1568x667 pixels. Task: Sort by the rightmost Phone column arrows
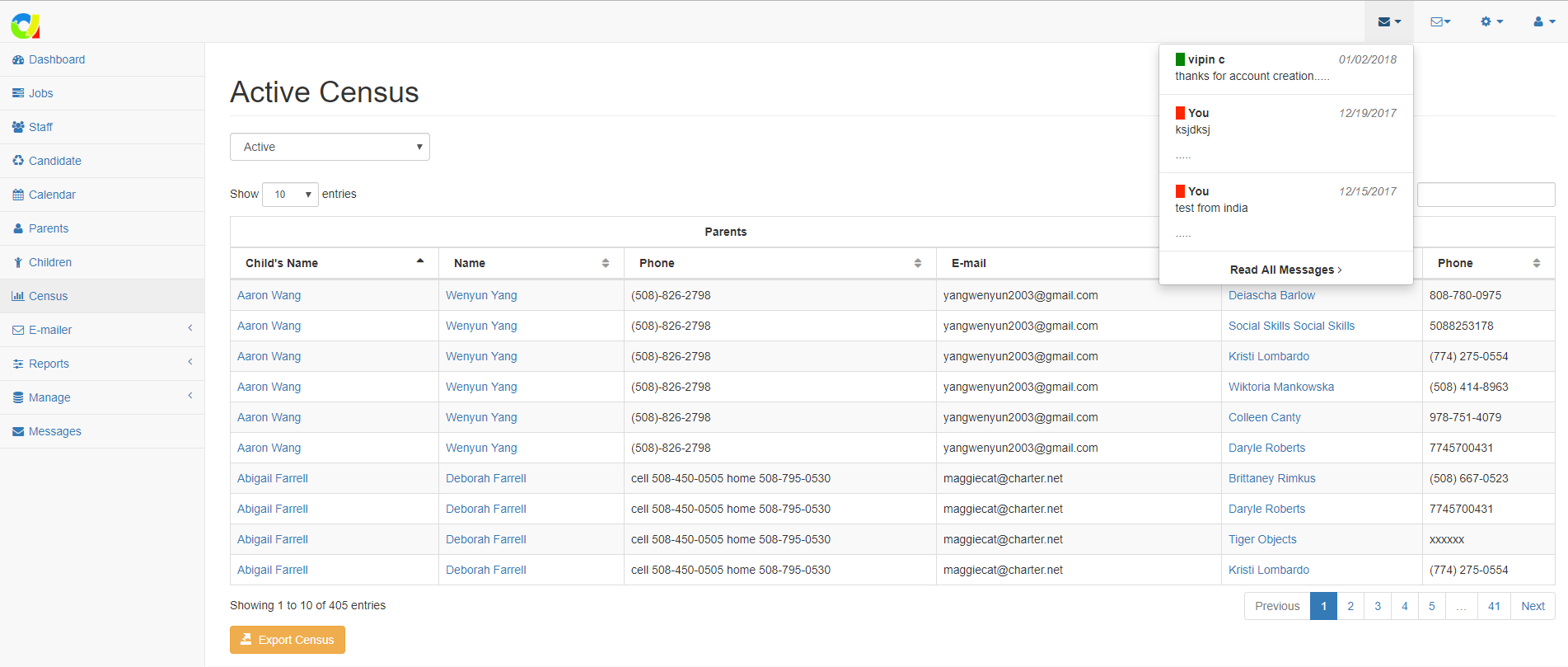(x=1536, y=263)
